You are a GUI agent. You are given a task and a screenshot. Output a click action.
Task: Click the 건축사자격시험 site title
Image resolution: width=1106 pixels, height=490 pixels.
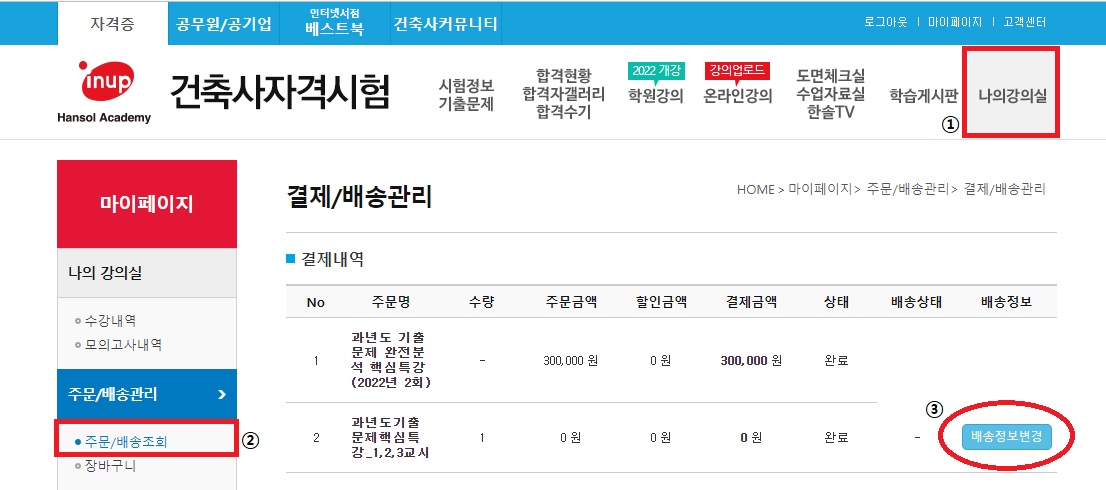279,92
